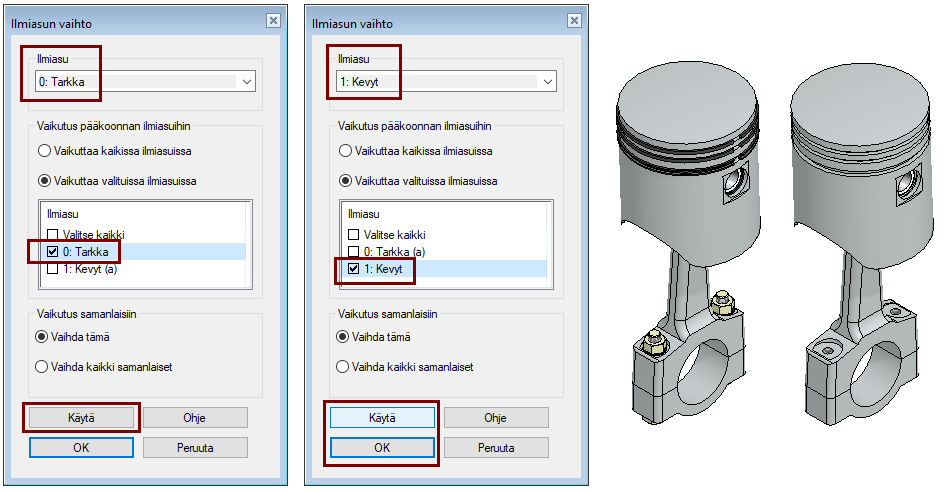Screen dimensions: 948x492
Task: Click Peruuta button in right dialog
Action: point(496,448)
